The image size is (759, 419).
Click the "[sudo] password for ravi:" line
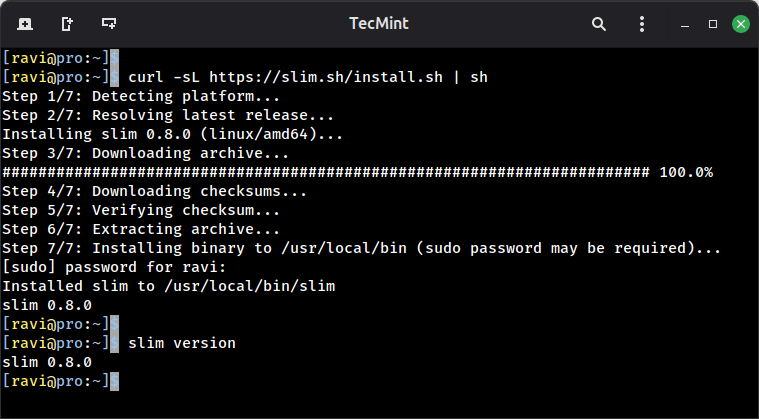[114, 267]
